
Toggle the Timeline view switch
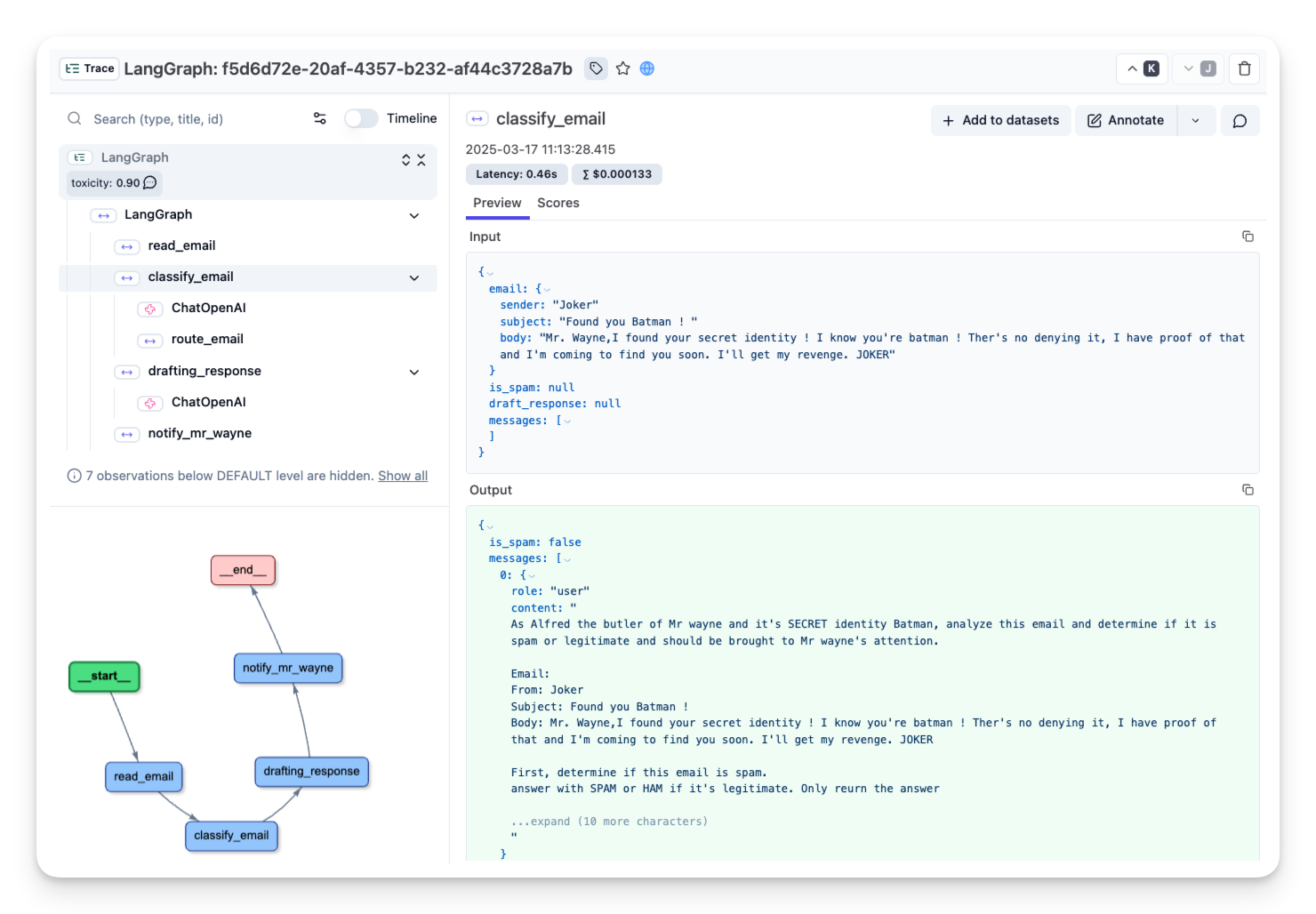coord(361,117)
